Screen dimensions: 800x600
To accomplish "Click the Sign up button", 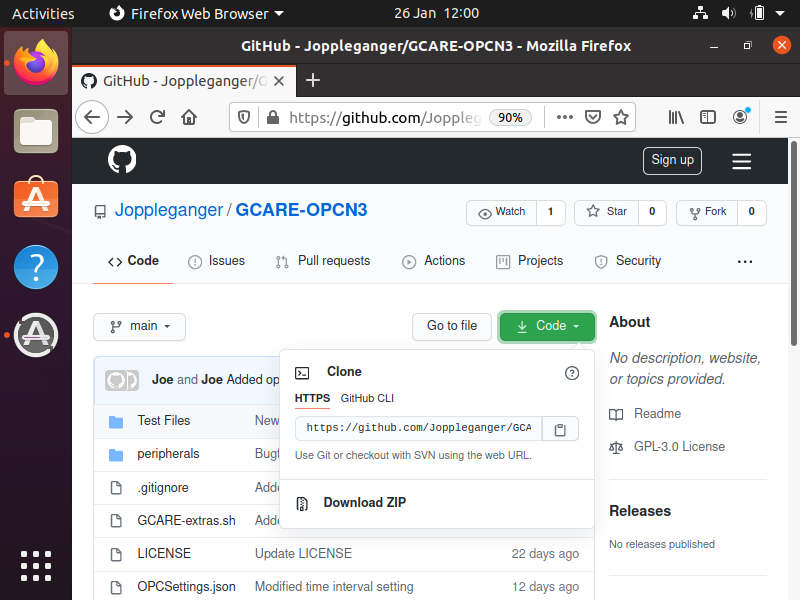I will (x=672, y=161).
